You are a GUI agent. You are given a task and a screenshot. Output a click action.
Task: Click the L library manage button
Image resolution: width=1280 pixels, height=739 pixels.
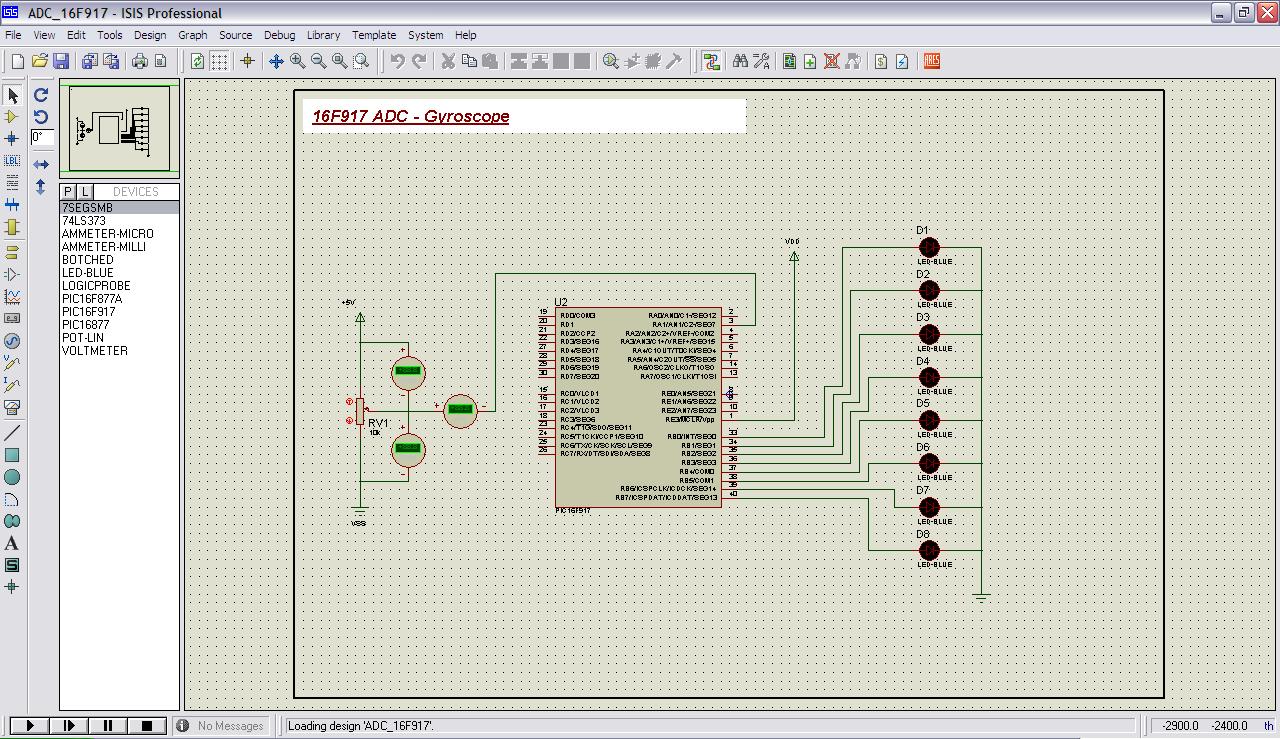coord(85,192)
